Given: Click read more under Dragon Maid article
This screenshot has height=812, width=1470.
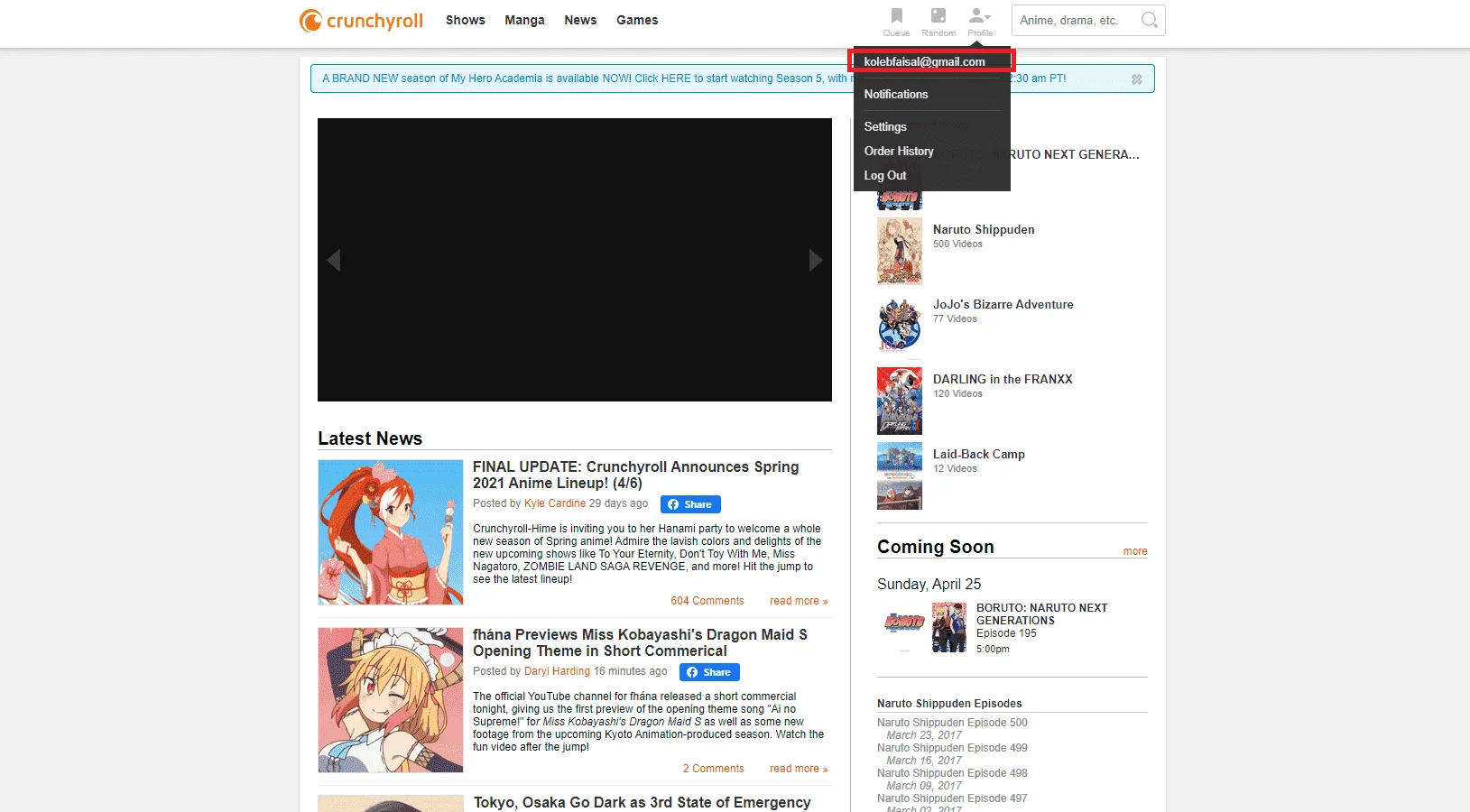Looking at the screenshot, I should [799, 769].
